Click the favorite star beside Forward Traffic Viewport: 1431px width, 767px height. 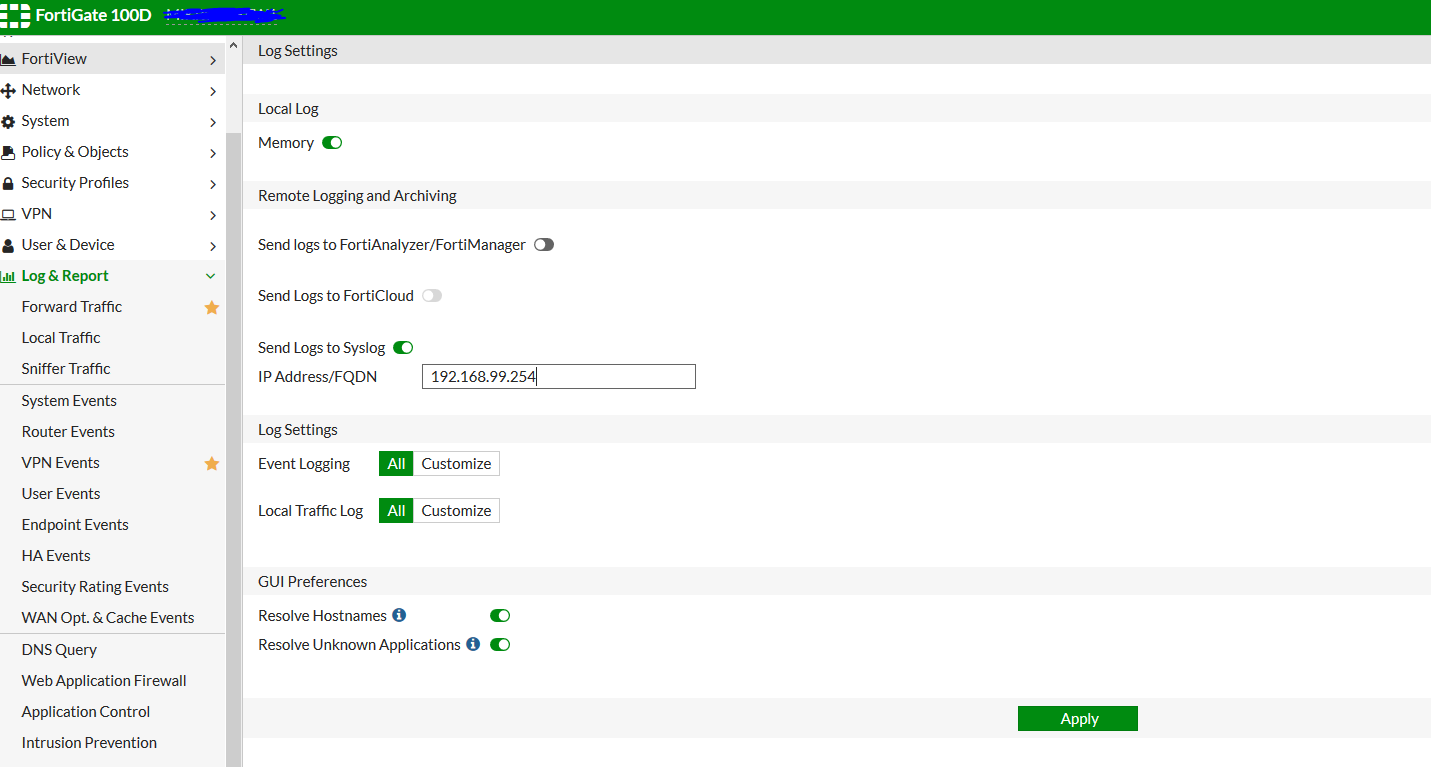(x=212, y=308)
